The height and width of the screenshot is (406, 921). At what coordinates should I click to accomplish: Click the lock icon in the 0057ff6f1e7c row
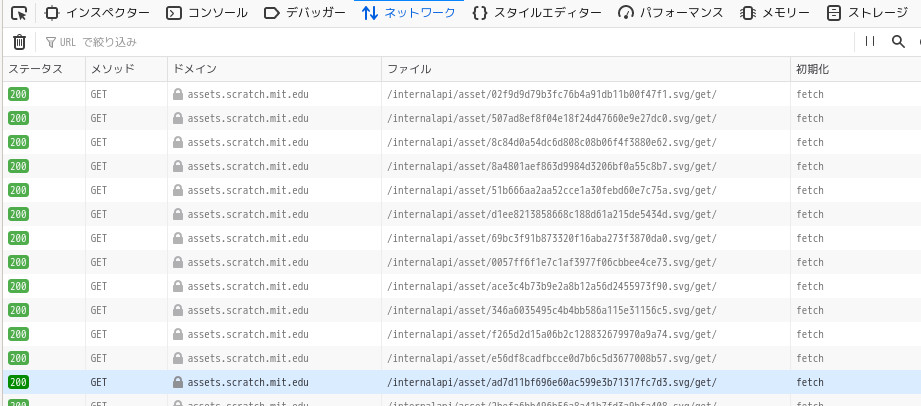point(178,262)
